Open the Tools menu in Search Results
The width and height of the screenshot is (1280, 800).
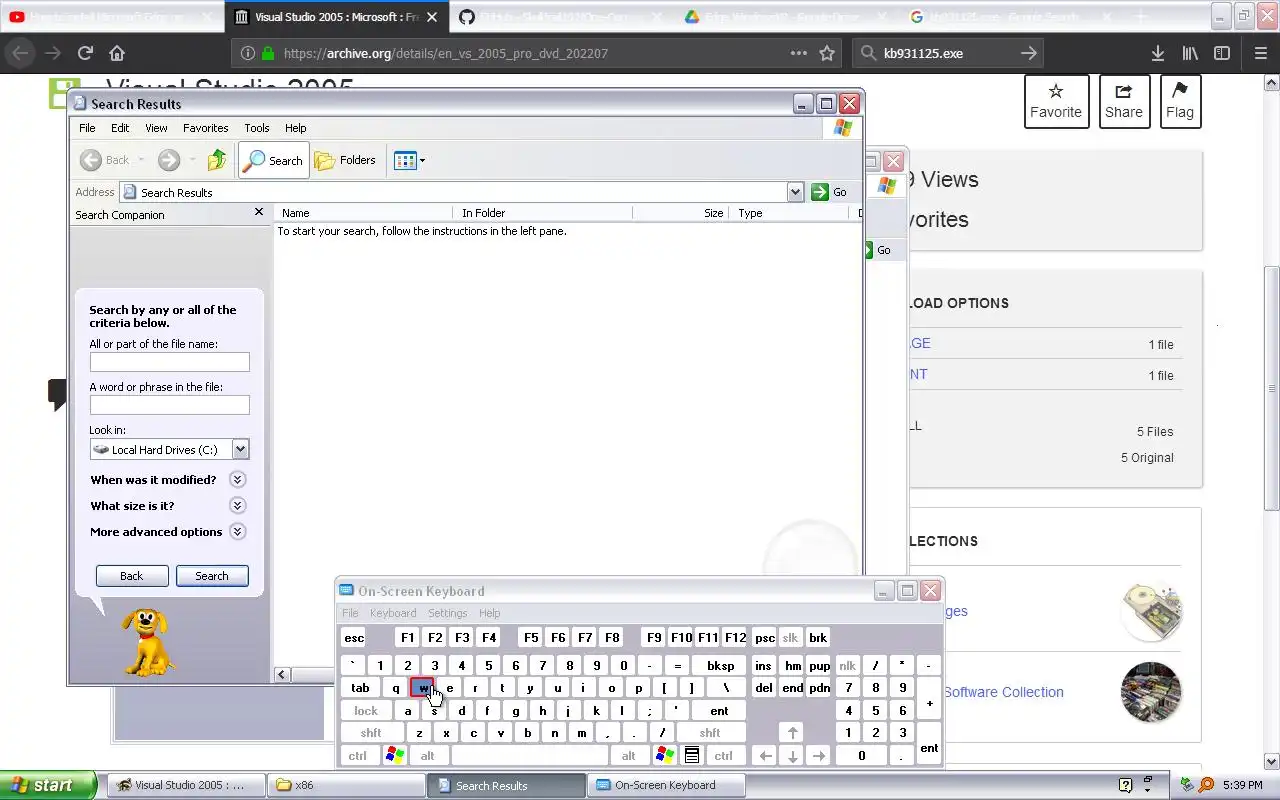coord(257,128)
